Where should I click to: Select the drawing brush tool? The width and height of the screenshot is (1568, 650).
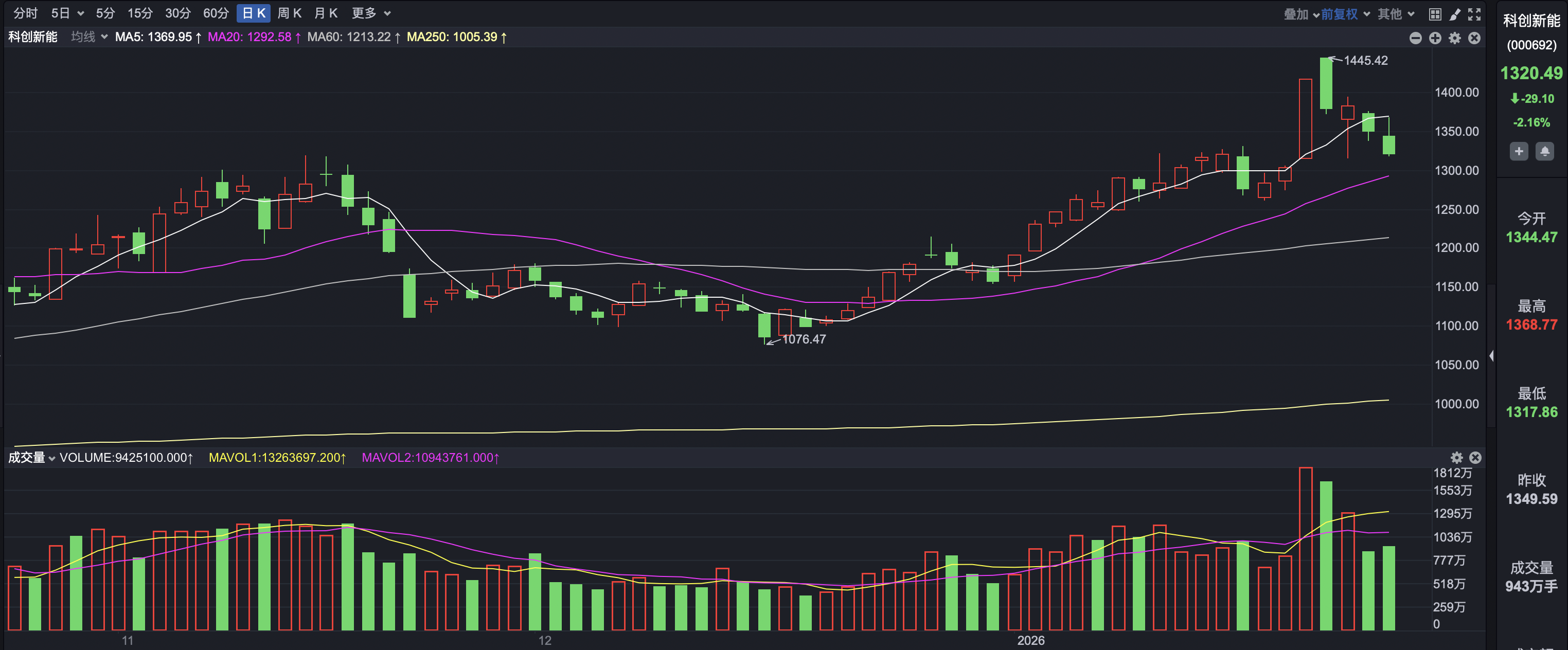(x=1455, y=14)
